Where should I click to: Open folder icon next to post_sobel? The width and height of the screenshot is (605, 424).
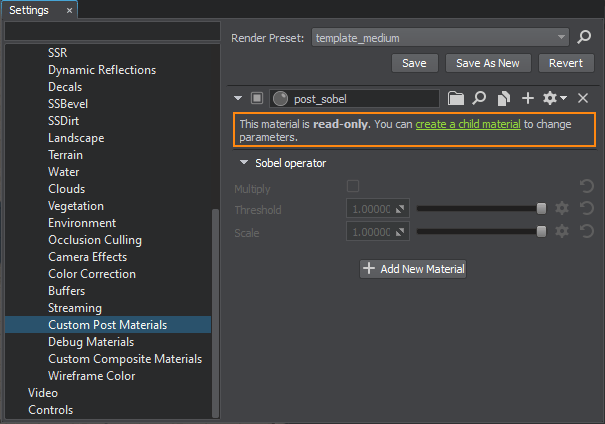click(456, 99)
